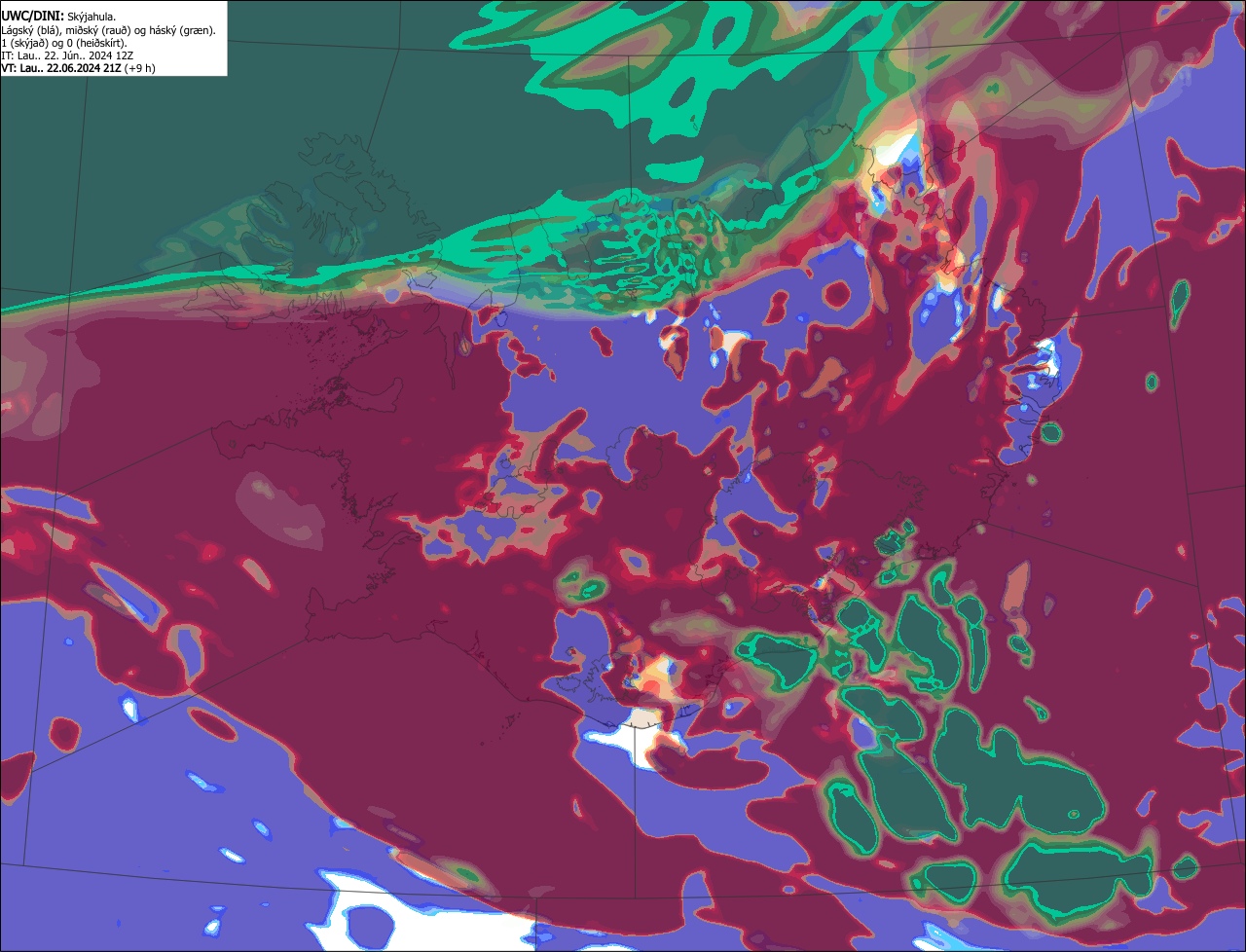
Task: Click the line "1 (skýjað) og 0 (heiðskírt)."
Action: pyautogui.click(x=63, y=43)
